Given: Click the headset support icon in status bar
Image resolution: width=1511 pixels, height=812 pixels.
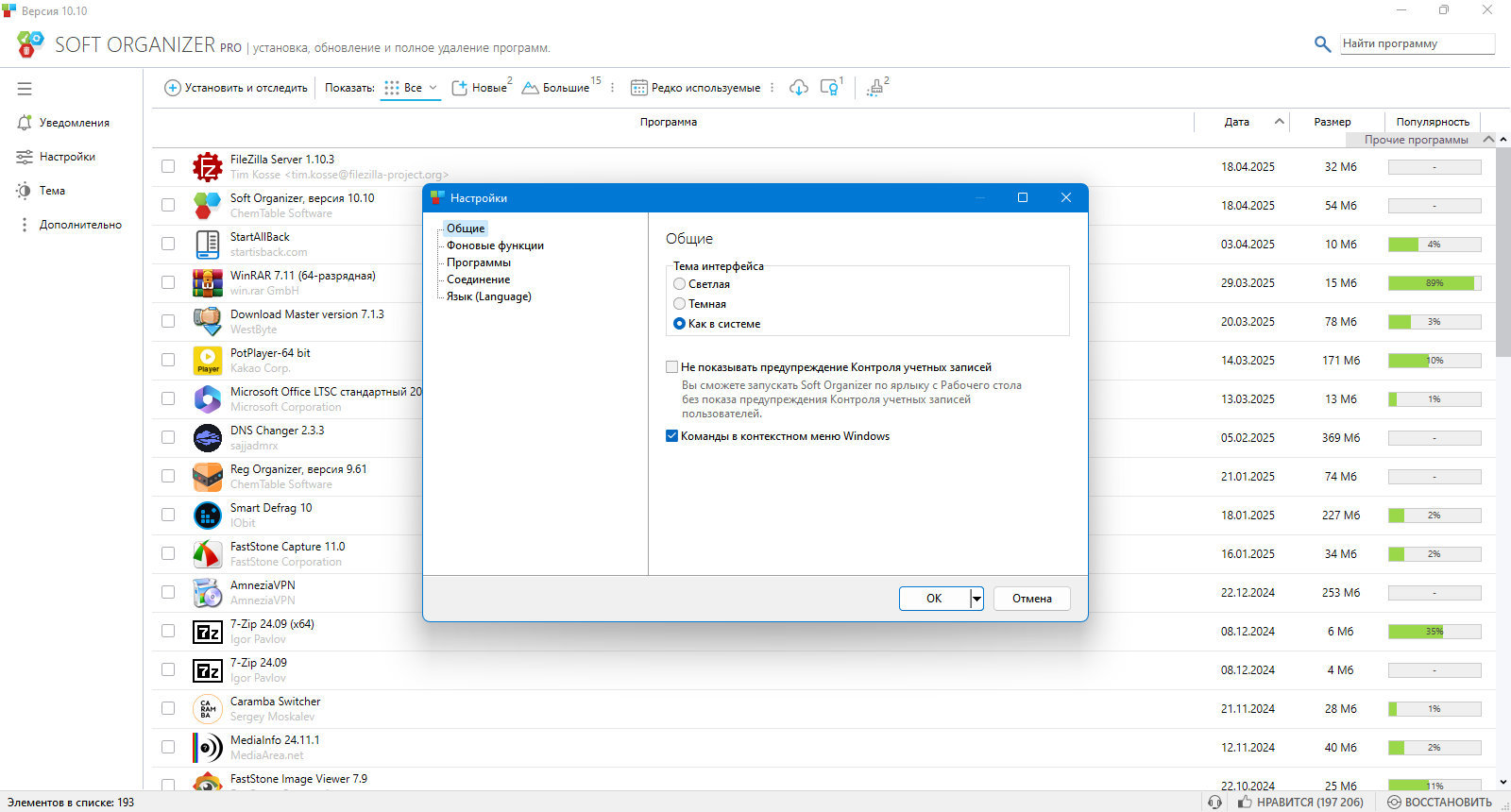Looking at the screenshot, I should 1214,802.
